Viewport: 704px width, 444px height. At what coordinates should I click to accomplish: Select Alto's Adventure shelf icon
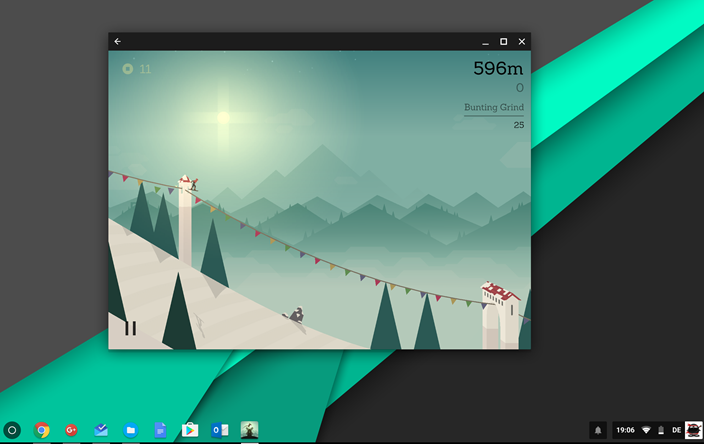click(x=249, y=430)
